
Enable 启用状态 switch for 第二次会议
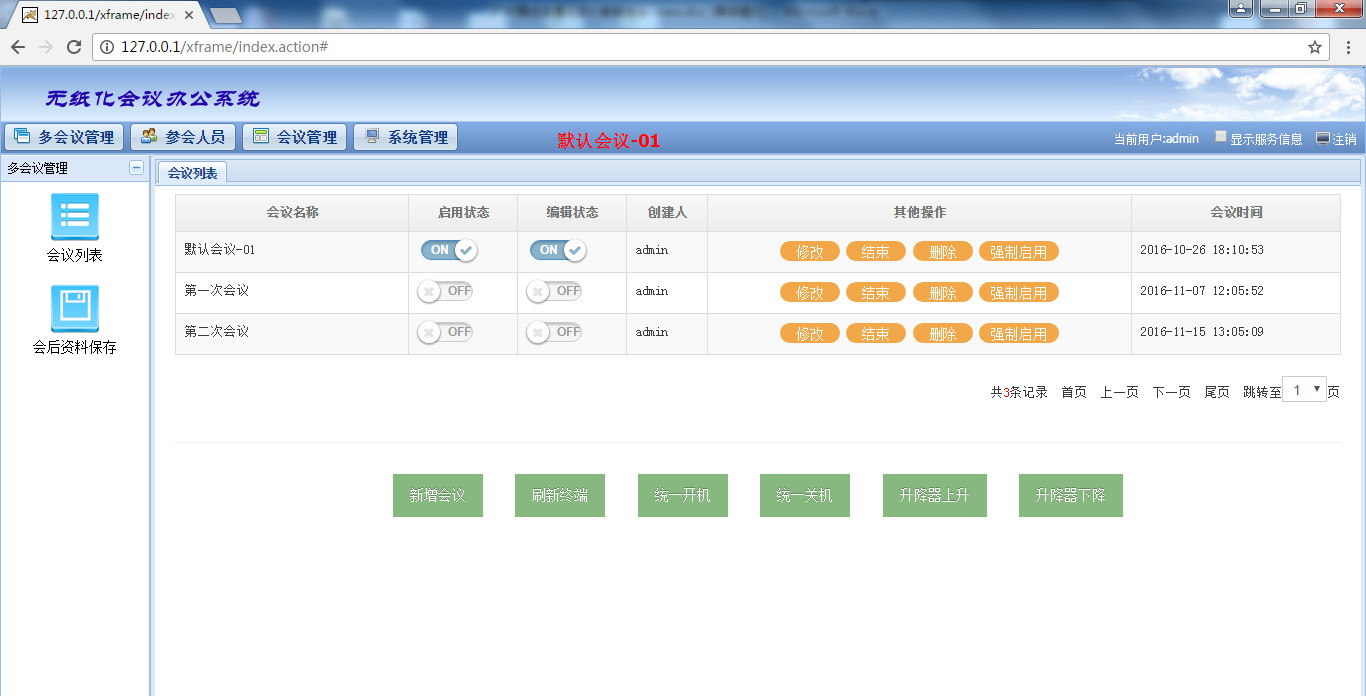coord(445,332)
